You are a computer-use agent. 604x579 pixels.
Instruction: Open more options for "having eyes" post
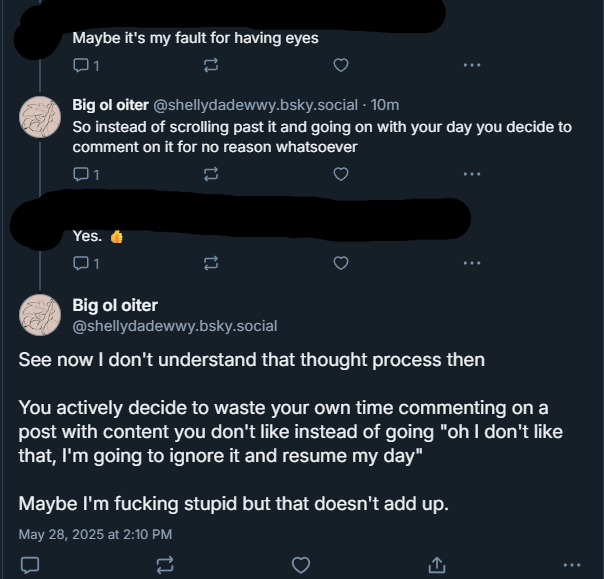click(x=471, y=65)
